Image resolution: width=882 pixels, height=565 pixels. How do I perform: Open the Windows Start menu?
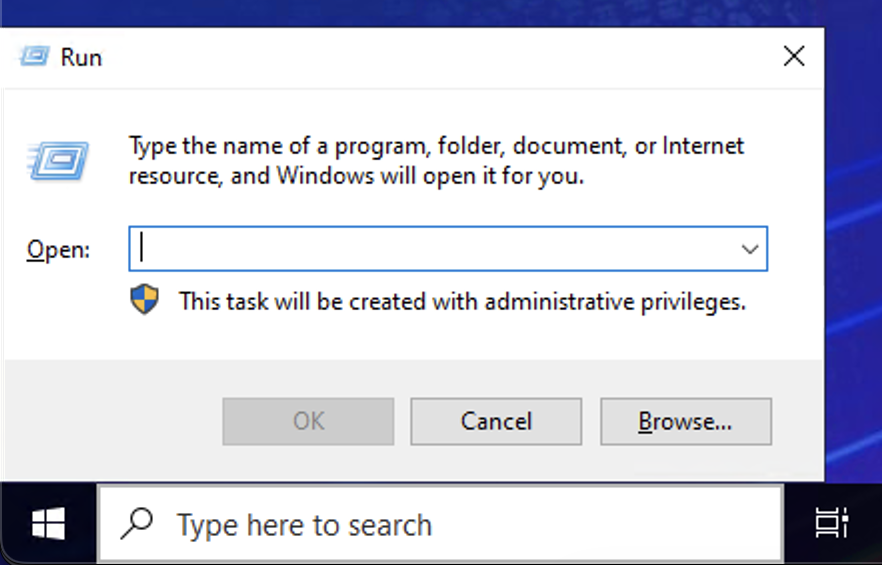(x=48, y=524)
